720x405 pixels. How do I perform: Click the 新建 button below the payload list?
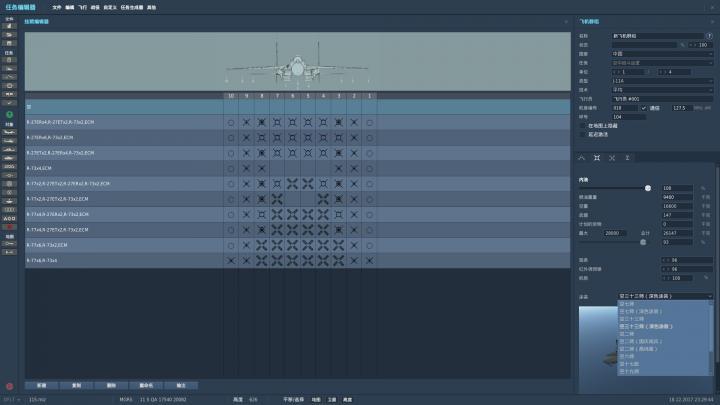tap(41, 385)
